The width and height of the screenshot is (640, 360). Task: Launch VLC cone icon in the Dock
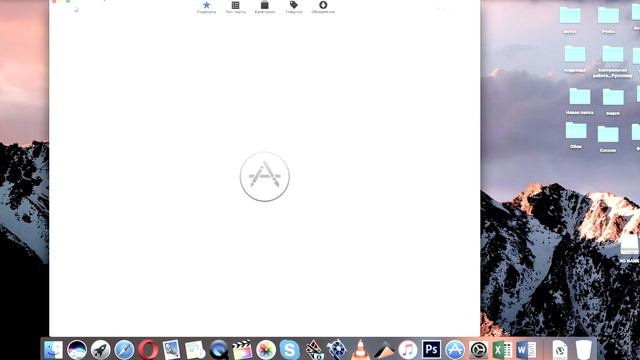point(360,350)
